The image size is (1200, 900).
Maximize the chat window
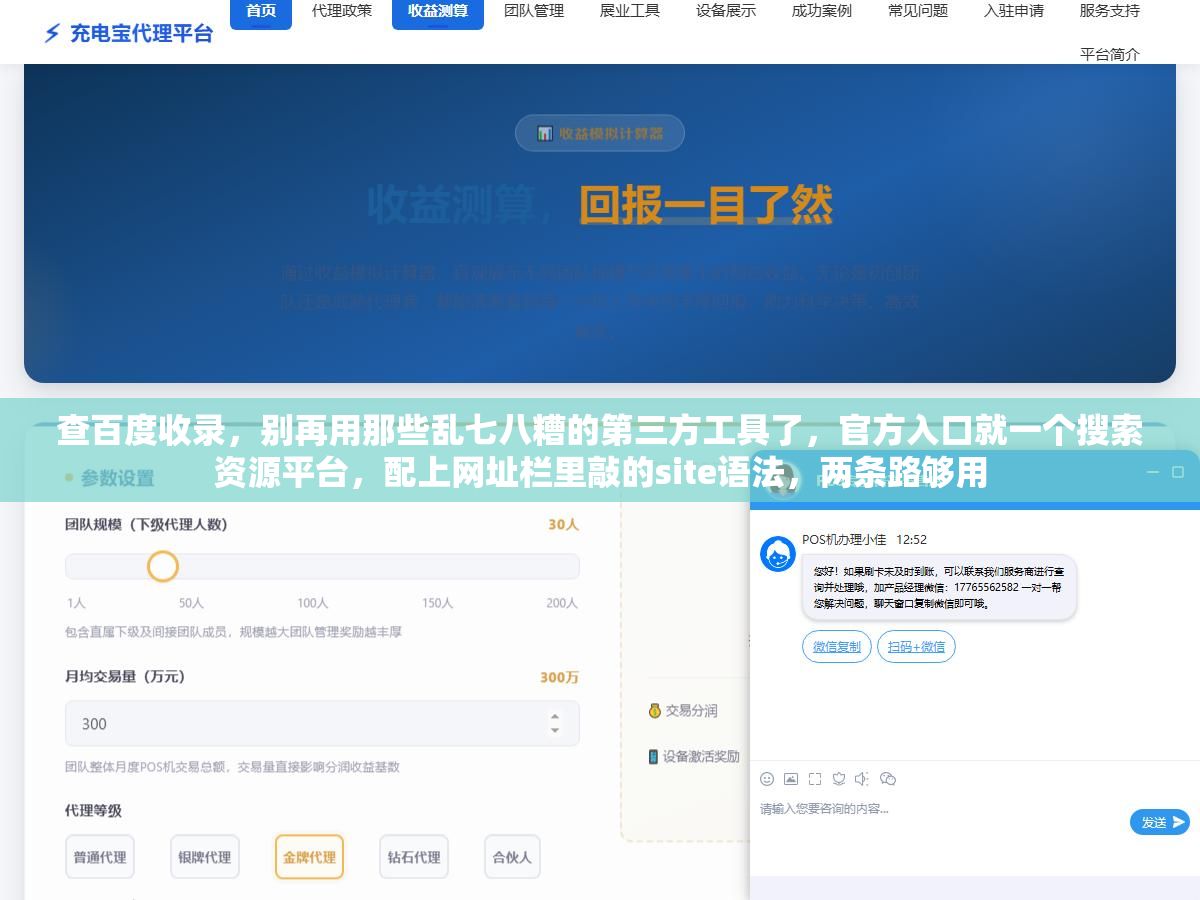pos(1180,472)
